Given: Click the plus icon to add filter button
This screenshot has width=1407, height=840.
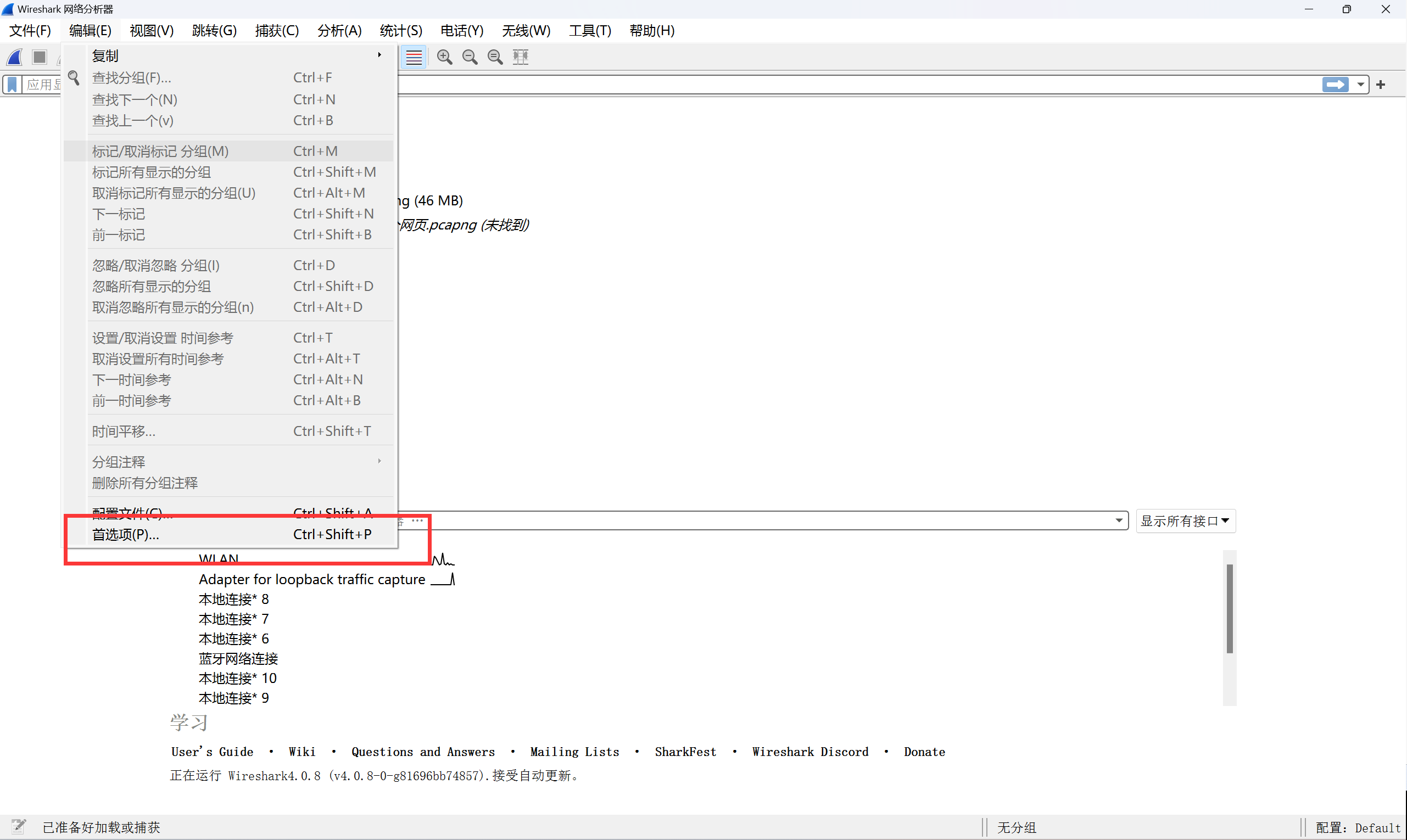Looking at the screenshot, I should pyautogui.click(x=1381, y=84).
